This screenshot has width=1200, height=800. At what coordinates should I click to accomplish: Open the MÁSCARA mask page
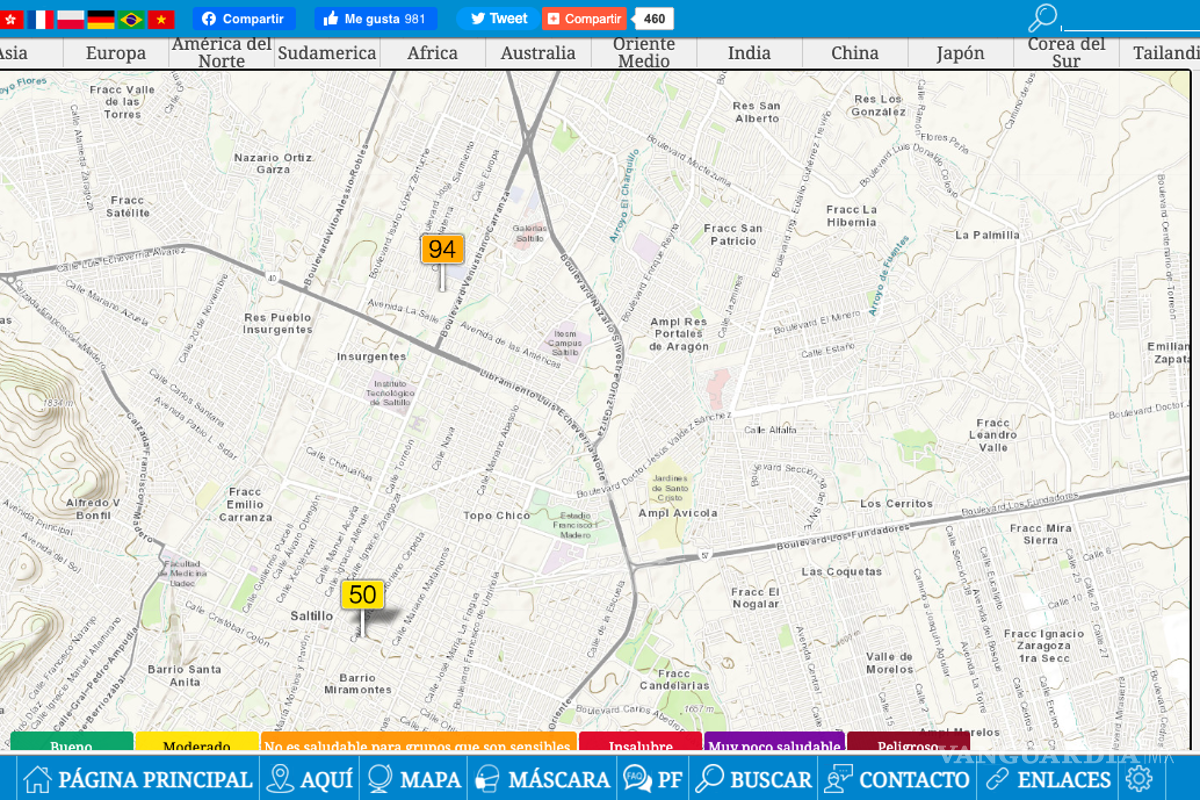tap(546, 779)
